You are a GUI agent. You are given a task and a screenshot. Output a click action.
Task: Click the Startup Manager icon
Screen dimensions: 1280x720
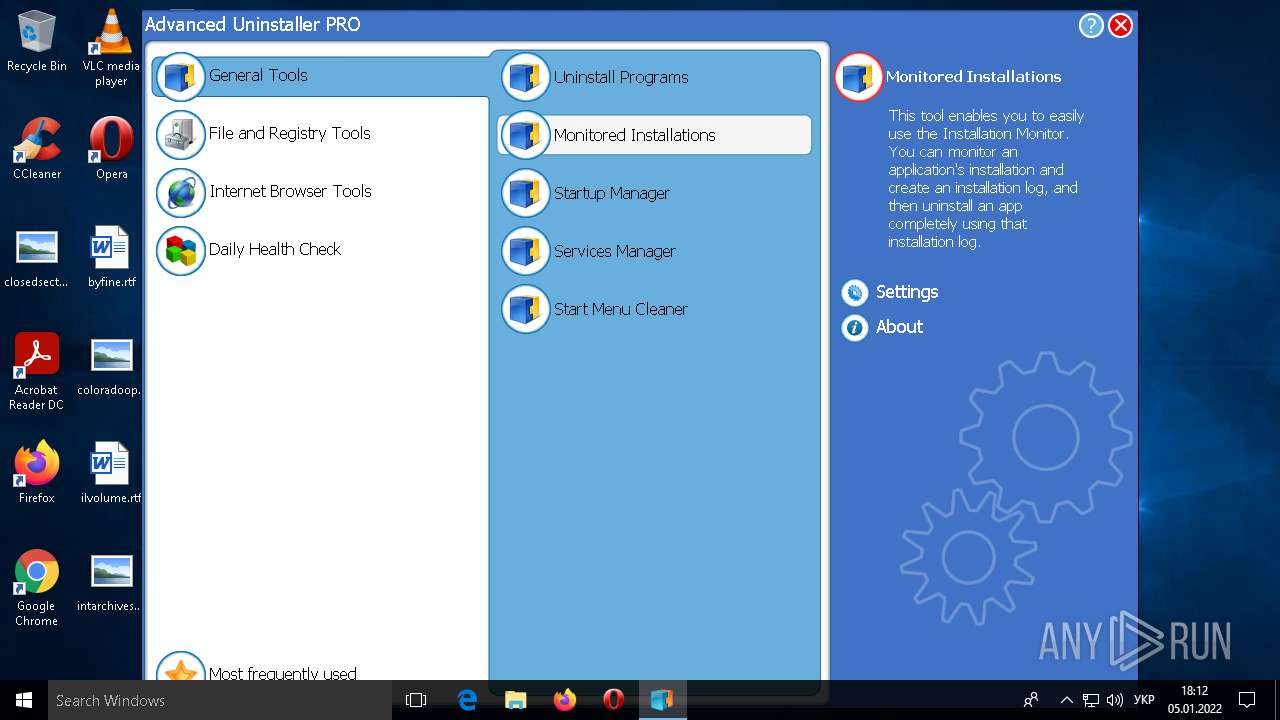pyautogui.click(x=526, y=194)
